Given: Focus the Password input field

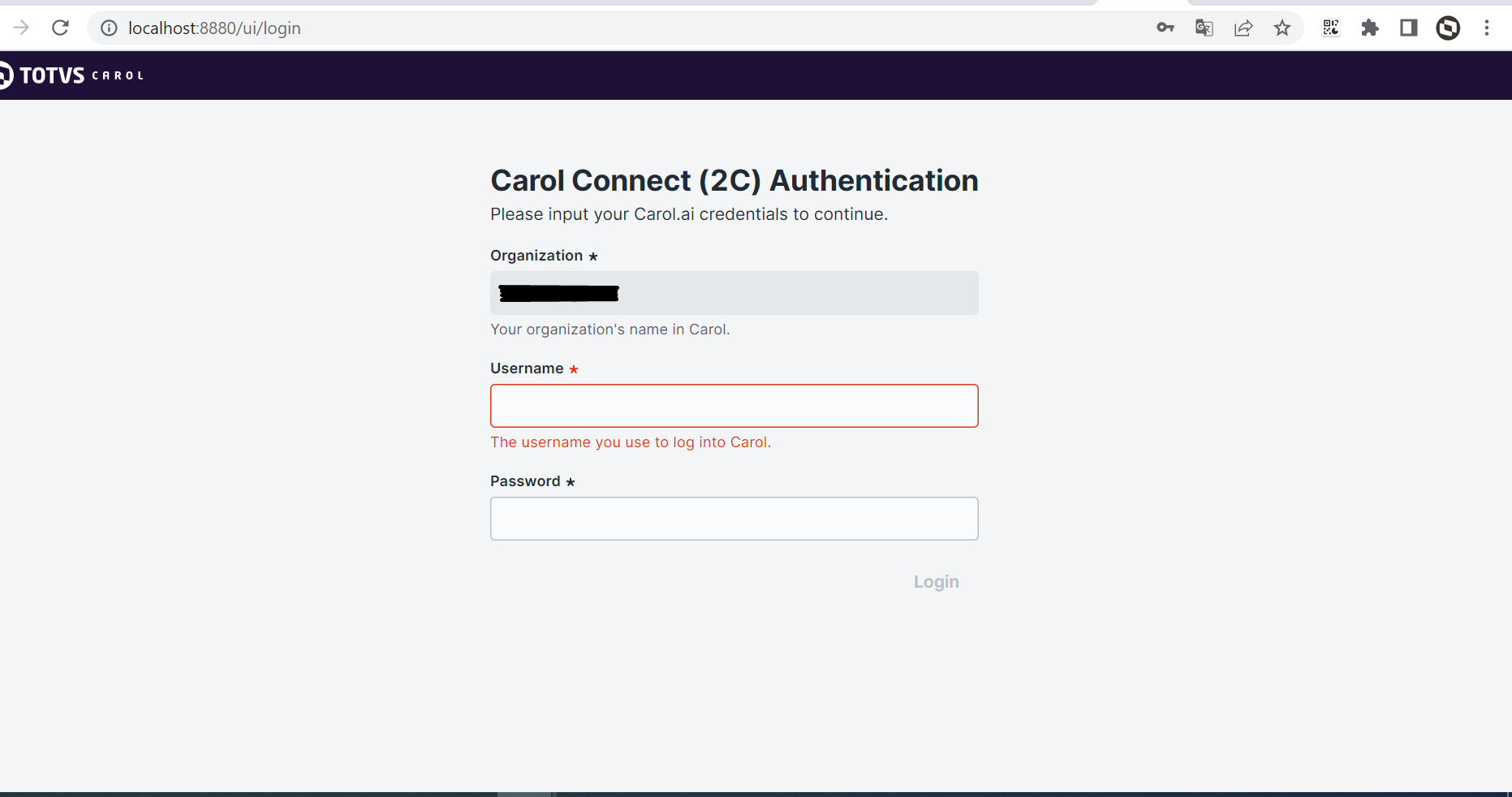Looking at the screenshot, I should click(734, 519).
